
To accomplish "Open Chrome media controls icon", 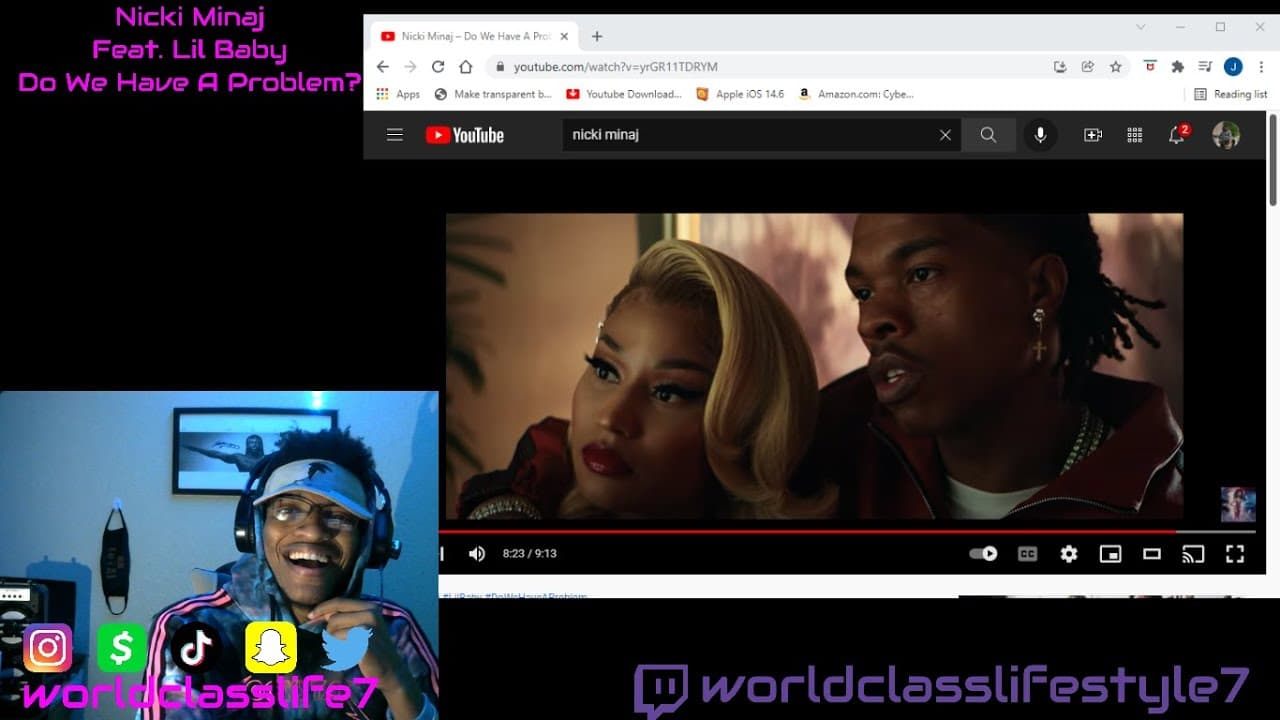I will (1205, 67).
